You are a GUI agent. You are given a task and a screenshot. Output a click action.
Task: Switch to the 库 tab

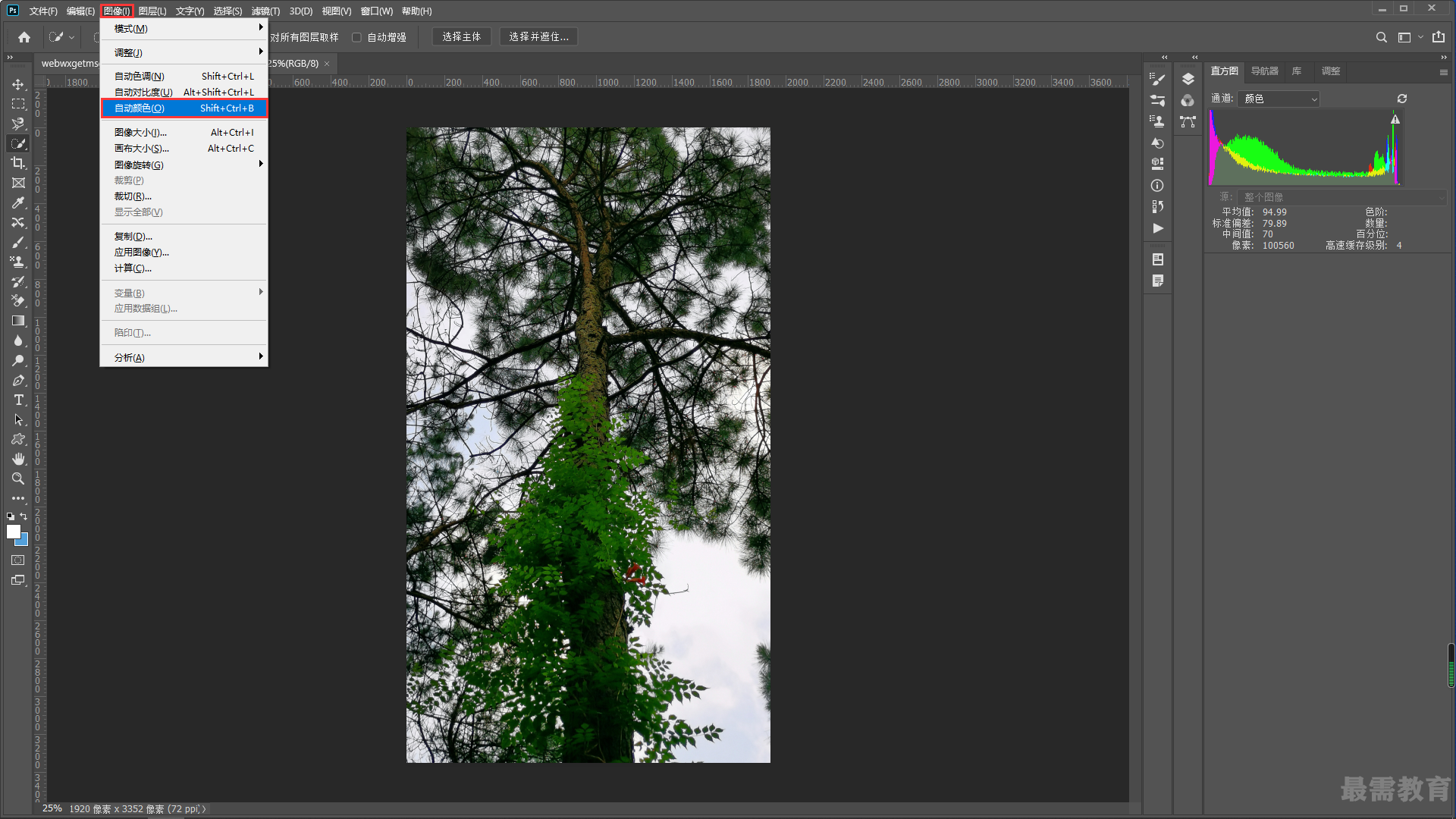pyautogui.click(x=1297, y=71)
